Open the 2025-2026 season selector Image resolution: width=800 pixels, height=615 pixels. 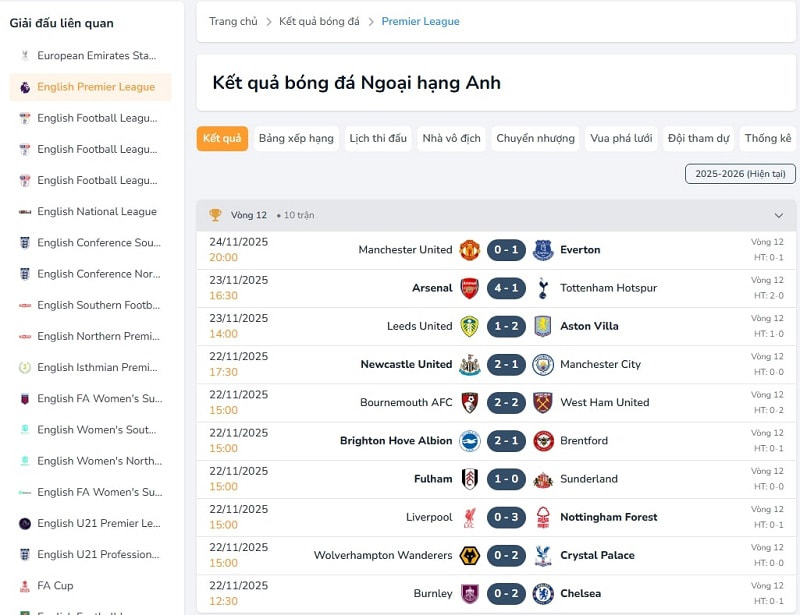point(740,174)
